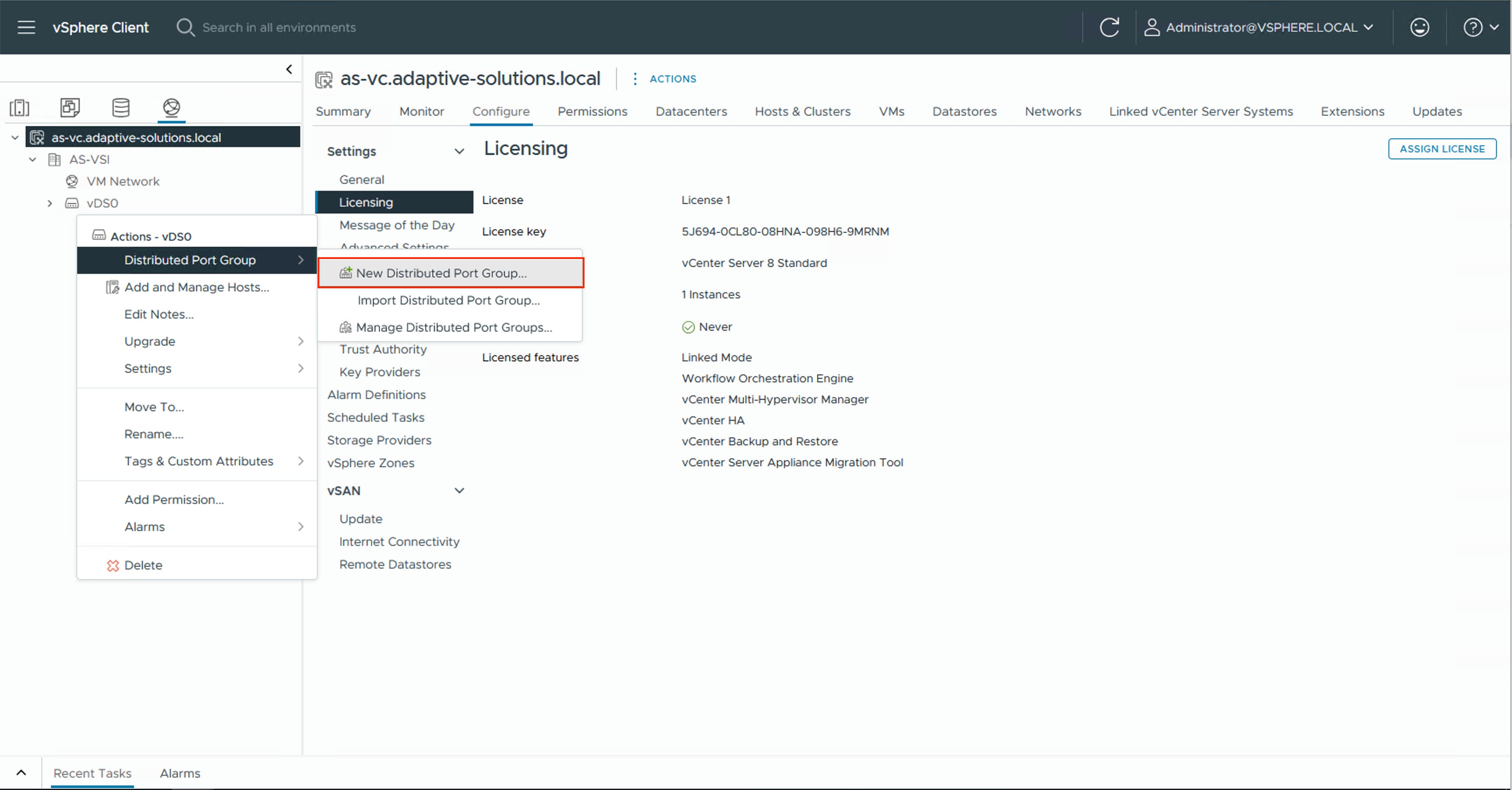Expand the vDS0 tree item
This screenshot has width=1512, height=790.
click(x=50, y=203)
